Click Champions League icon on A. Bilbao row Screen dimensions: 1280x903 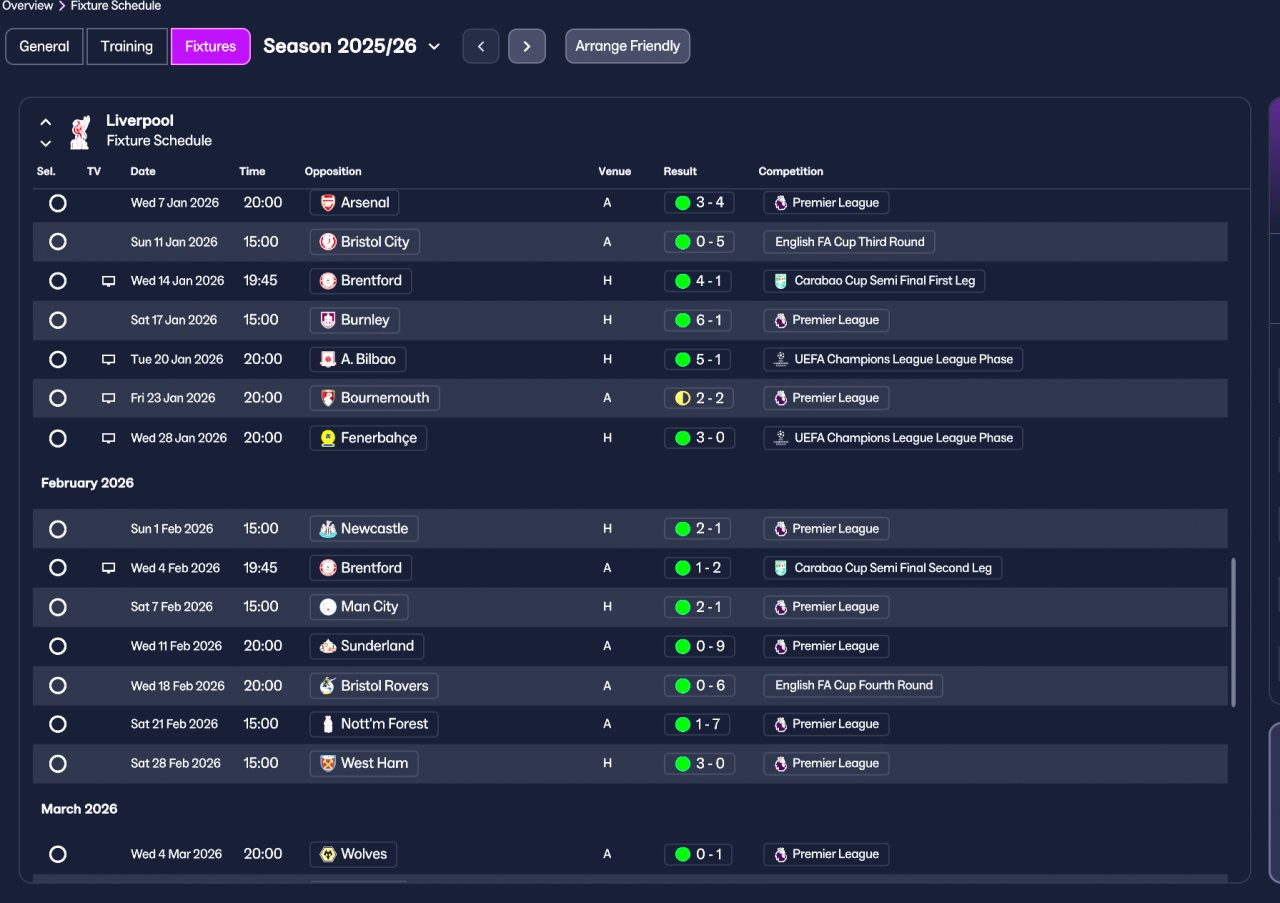coord(781,359)
